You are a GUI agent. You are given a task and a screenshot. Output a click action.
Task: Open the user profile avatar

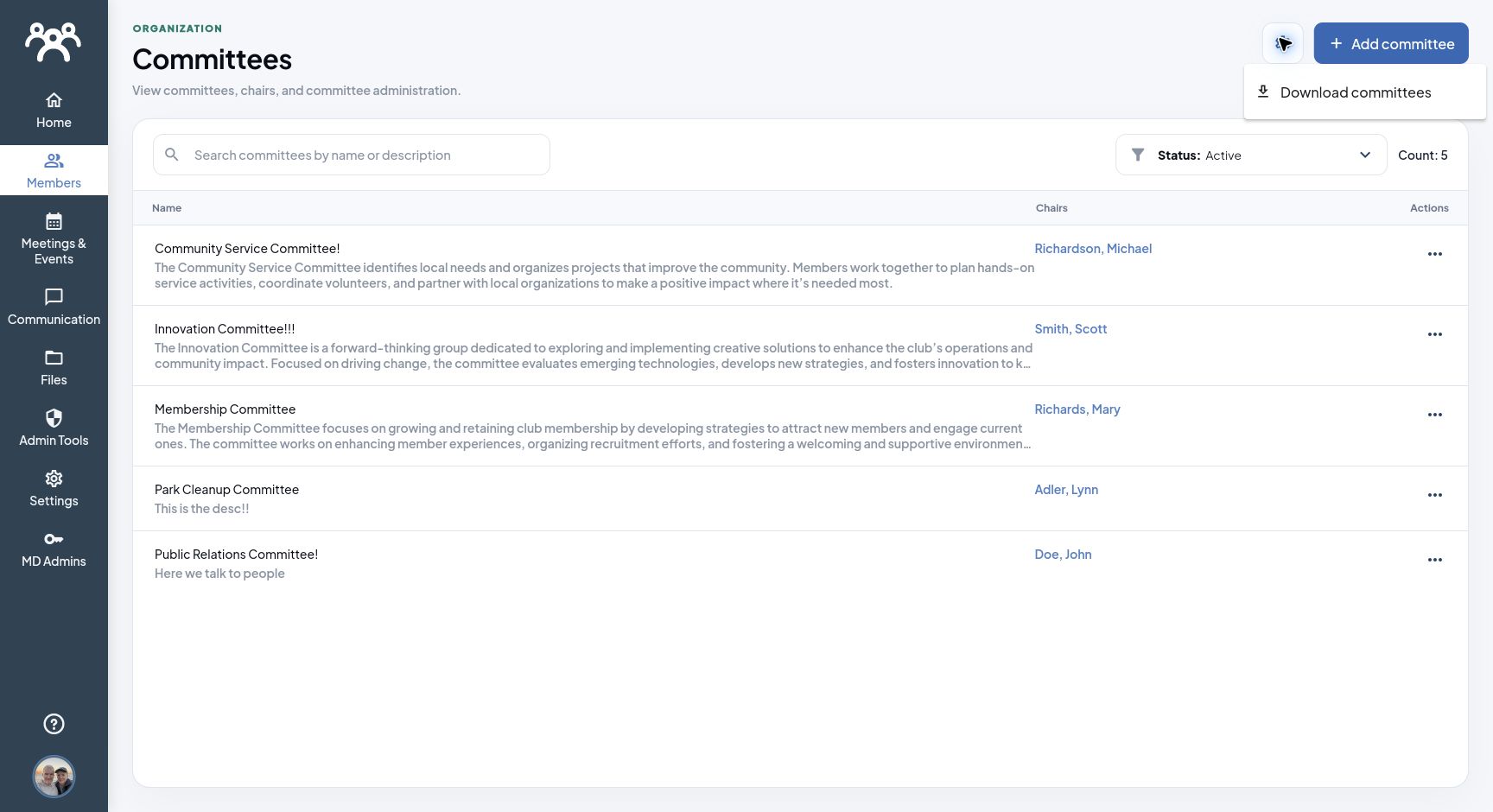pyautogui.click(x=54, y=777)
